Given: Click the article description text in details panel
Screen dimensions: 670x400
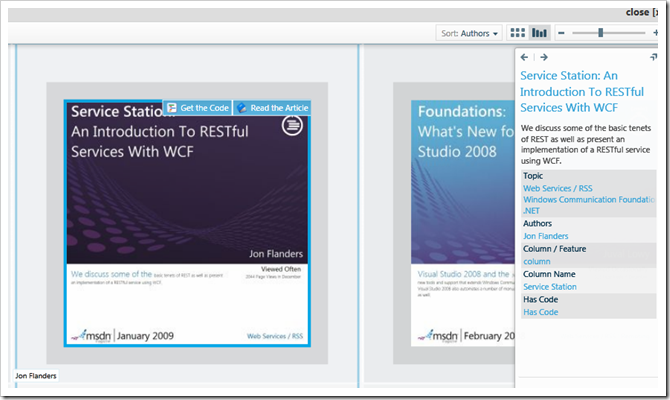Looking at the screenshot, I should (586, 144).
